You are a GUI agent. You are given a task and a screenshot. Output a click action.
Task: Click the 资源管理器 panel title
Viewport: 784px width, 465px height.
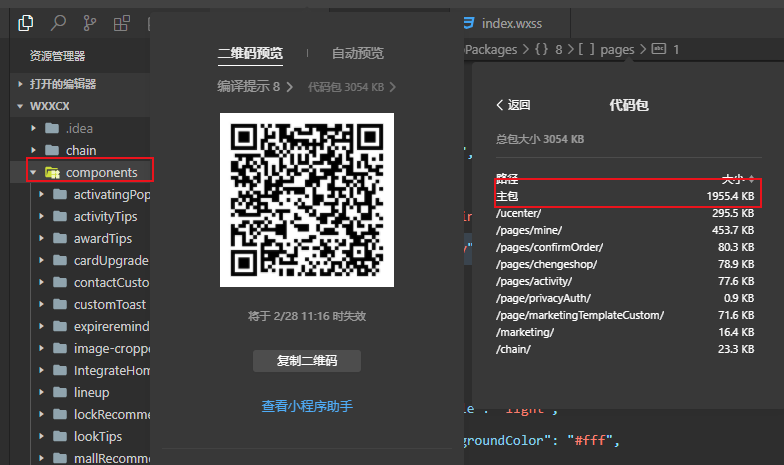[x=57, y=56]
